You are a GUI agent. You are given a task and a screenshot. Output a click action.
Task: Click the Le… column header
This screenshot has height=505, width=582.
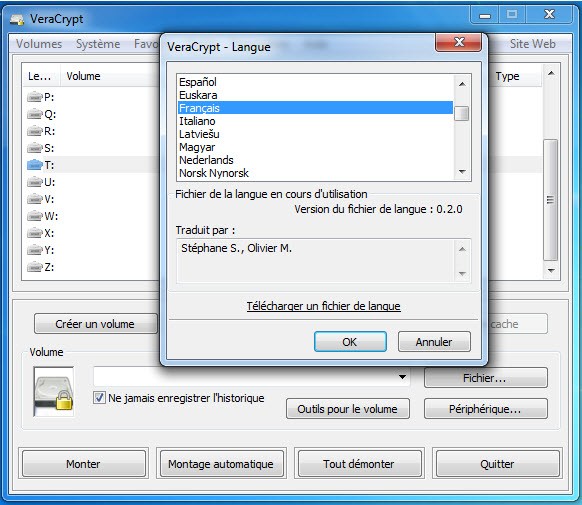[x=41, y=76]
